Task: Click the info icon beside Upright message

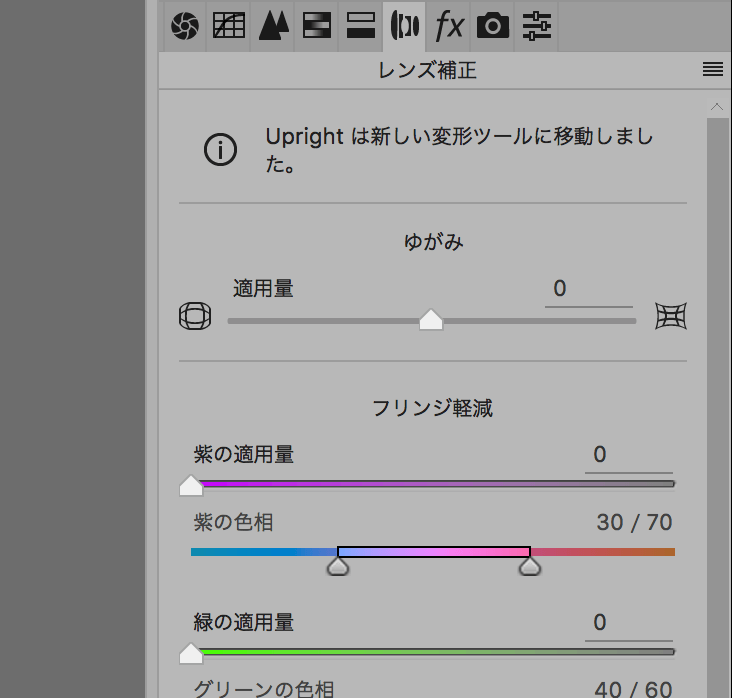Action: 220,150
